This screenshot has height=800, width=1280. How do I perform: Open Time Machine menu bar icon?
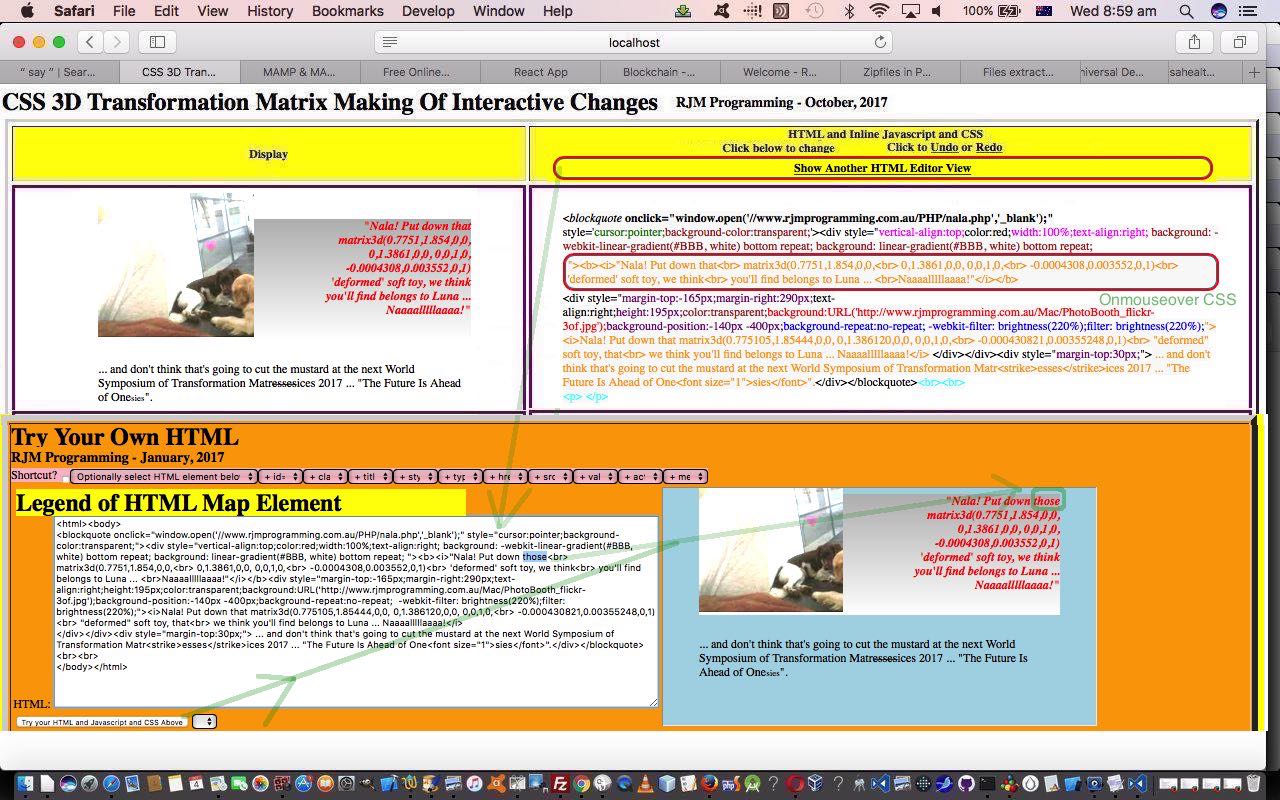click(815, 11)
